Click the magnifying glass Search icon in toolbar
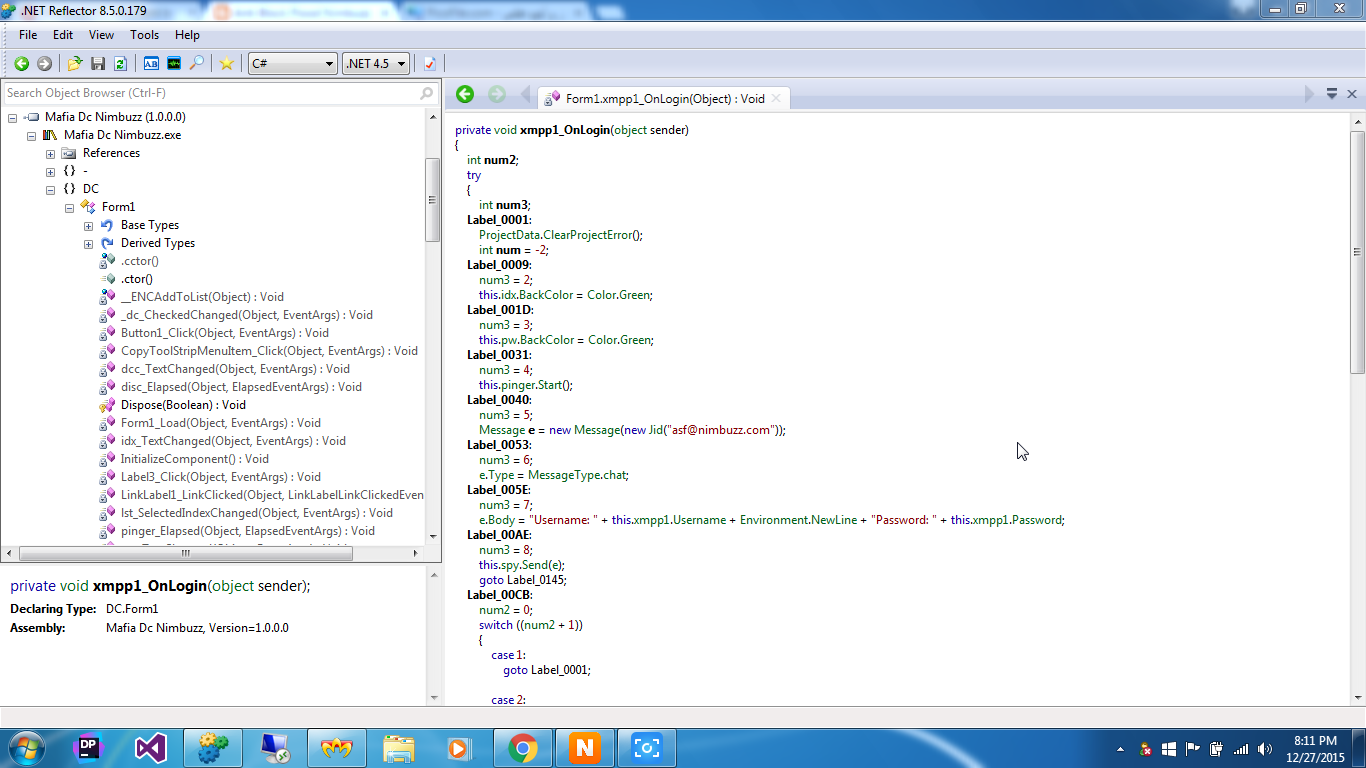Screen dimensions: 1366x768 [x=197, y=63]
